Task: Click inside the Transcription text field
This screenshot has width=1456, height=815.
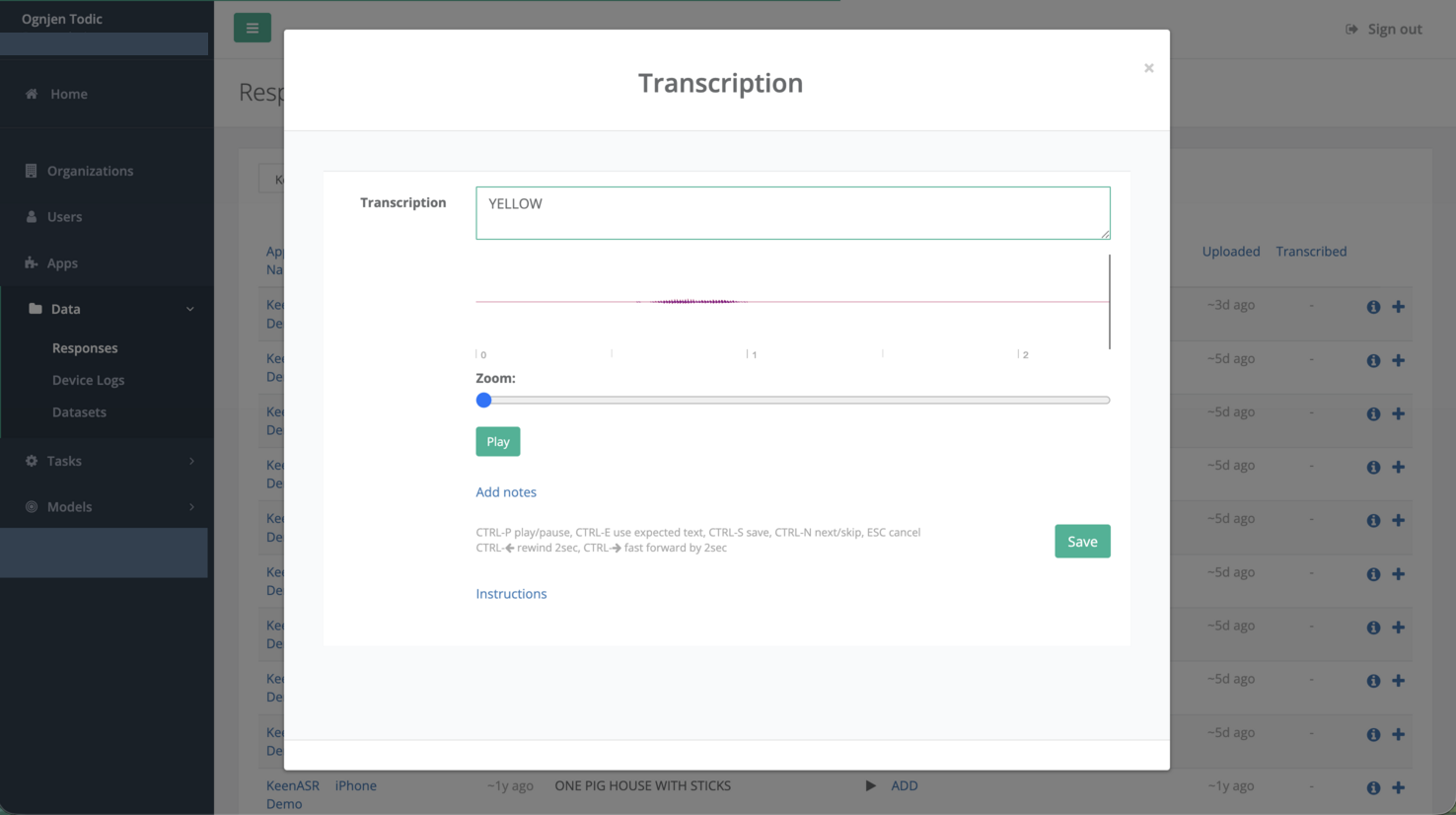Action: (792, 212)
